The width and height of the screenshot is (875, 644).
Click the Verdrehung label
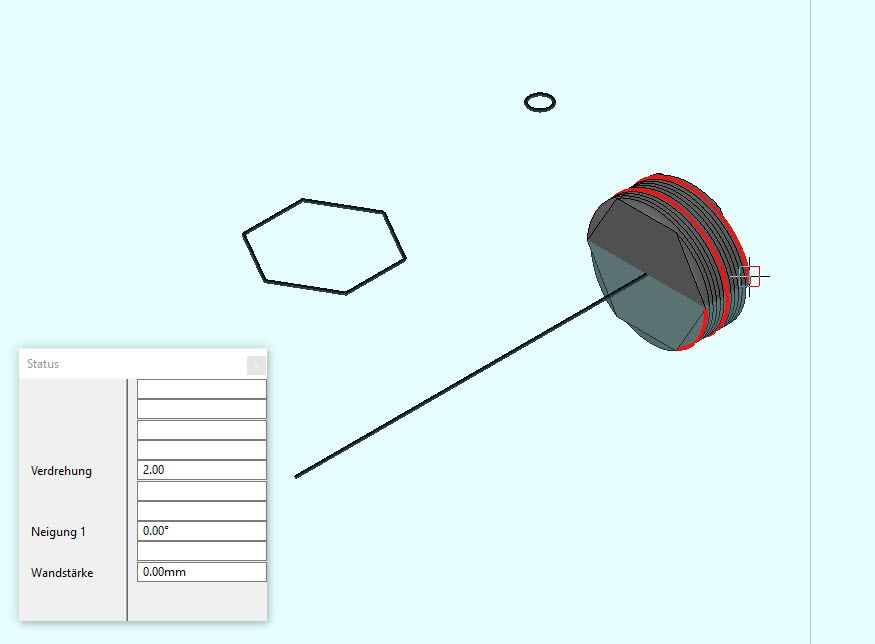pyautogui.click(x=61, y=471)
